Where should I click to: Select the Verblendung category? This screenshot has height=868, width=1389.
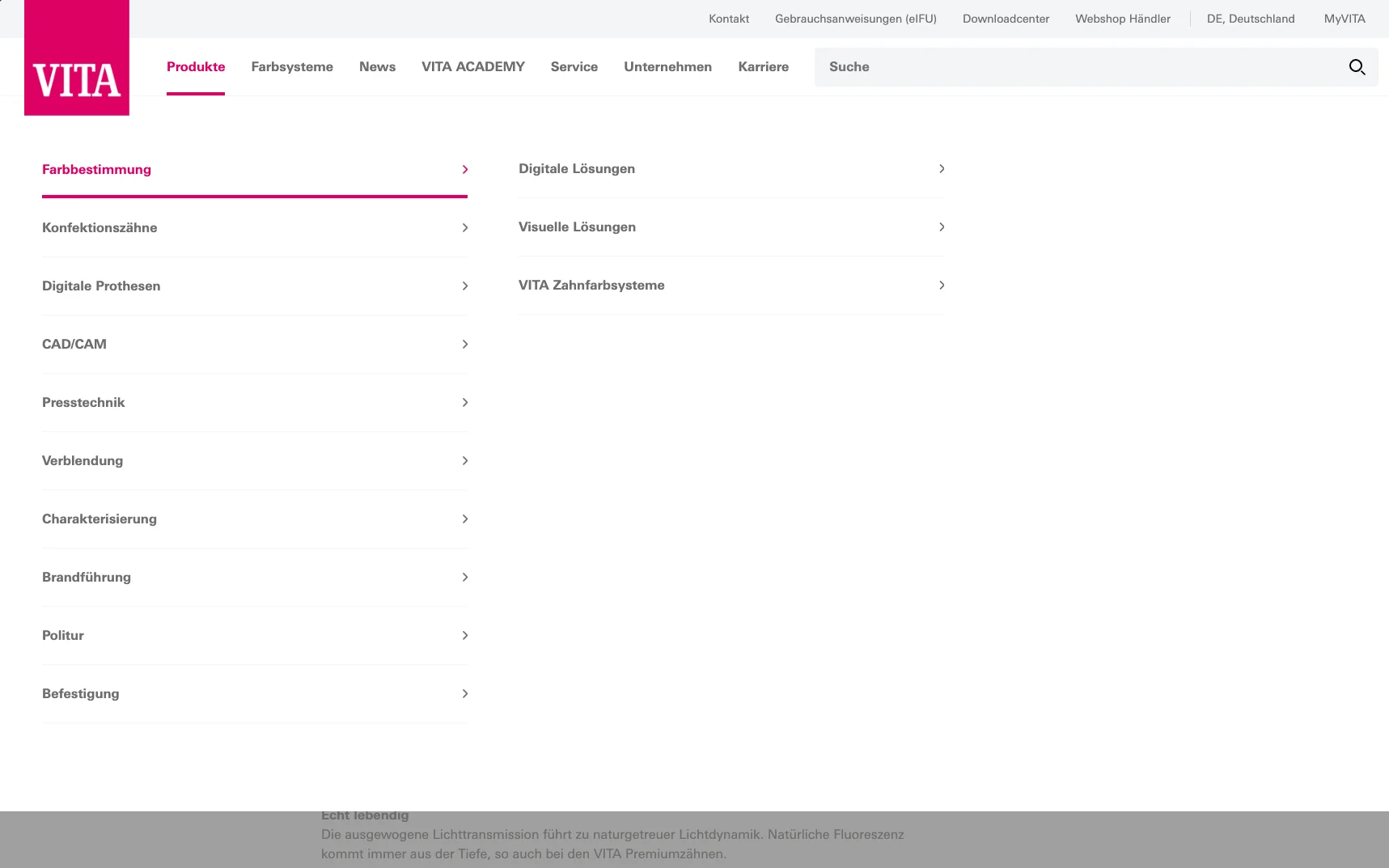coord(255,461)
